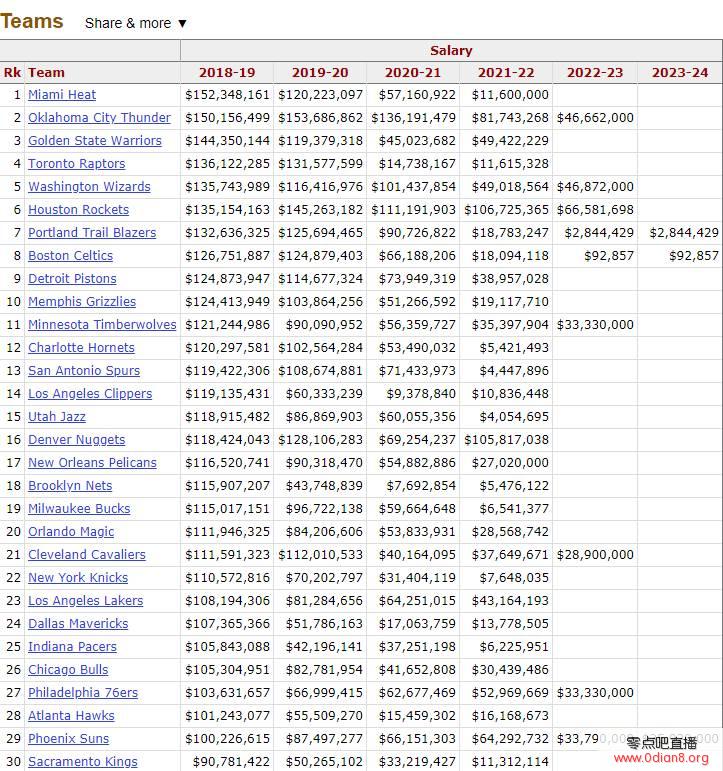
Task: Select Celtics 2023-24 value $92,857
Action: click(694, 256)
